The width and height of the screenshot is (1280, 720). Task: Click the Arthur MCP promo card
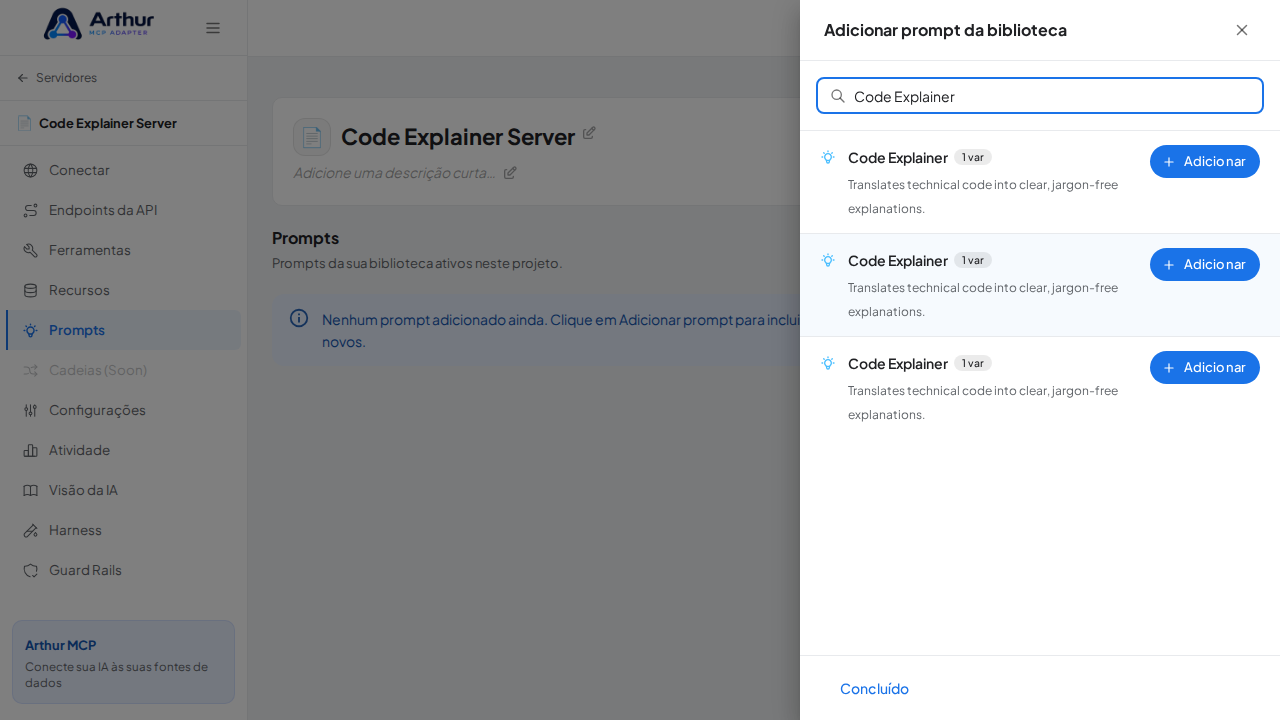pos(123,661)
